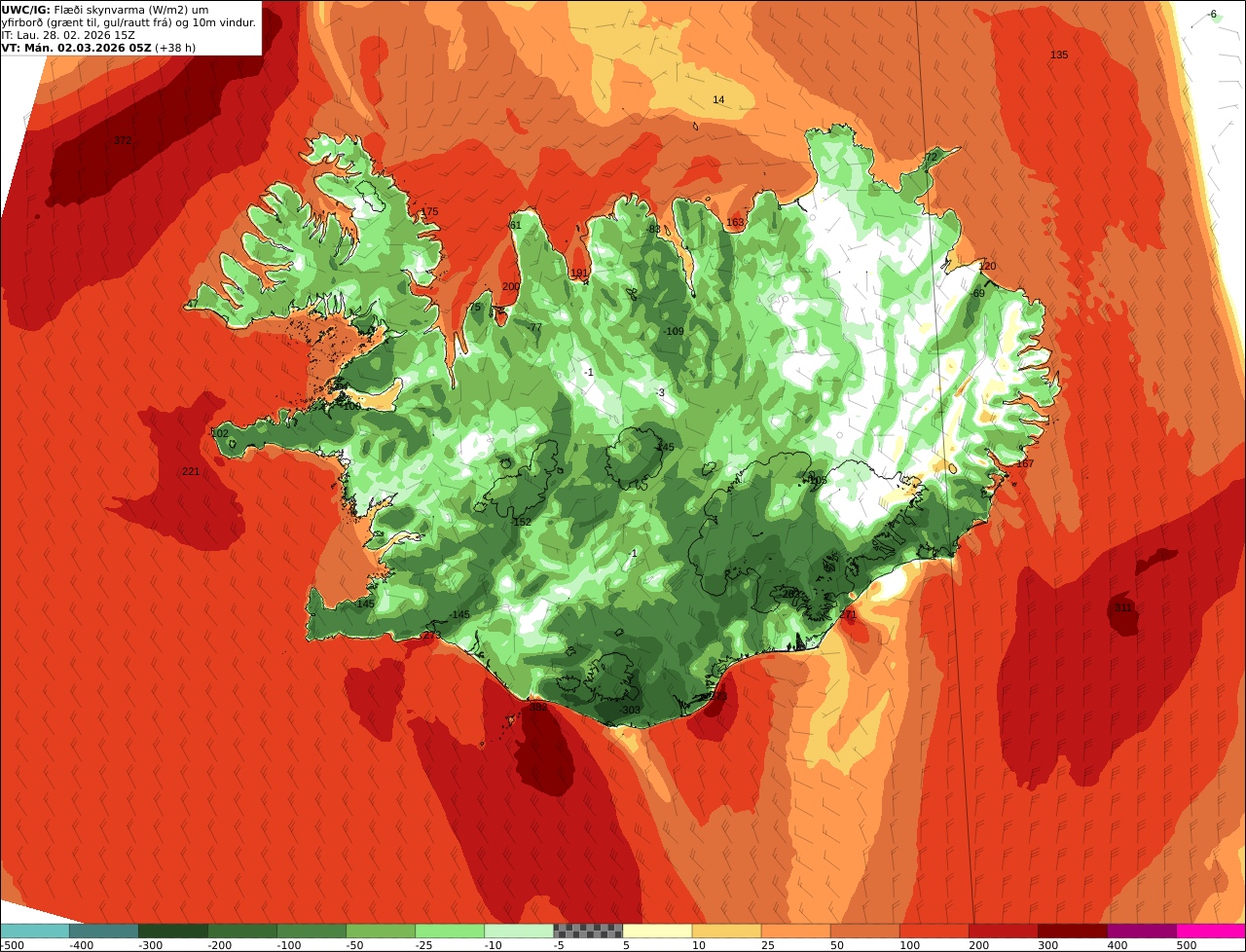Click the red-orange swatch between 100 and 200
1246x952 pixels.
934,931
